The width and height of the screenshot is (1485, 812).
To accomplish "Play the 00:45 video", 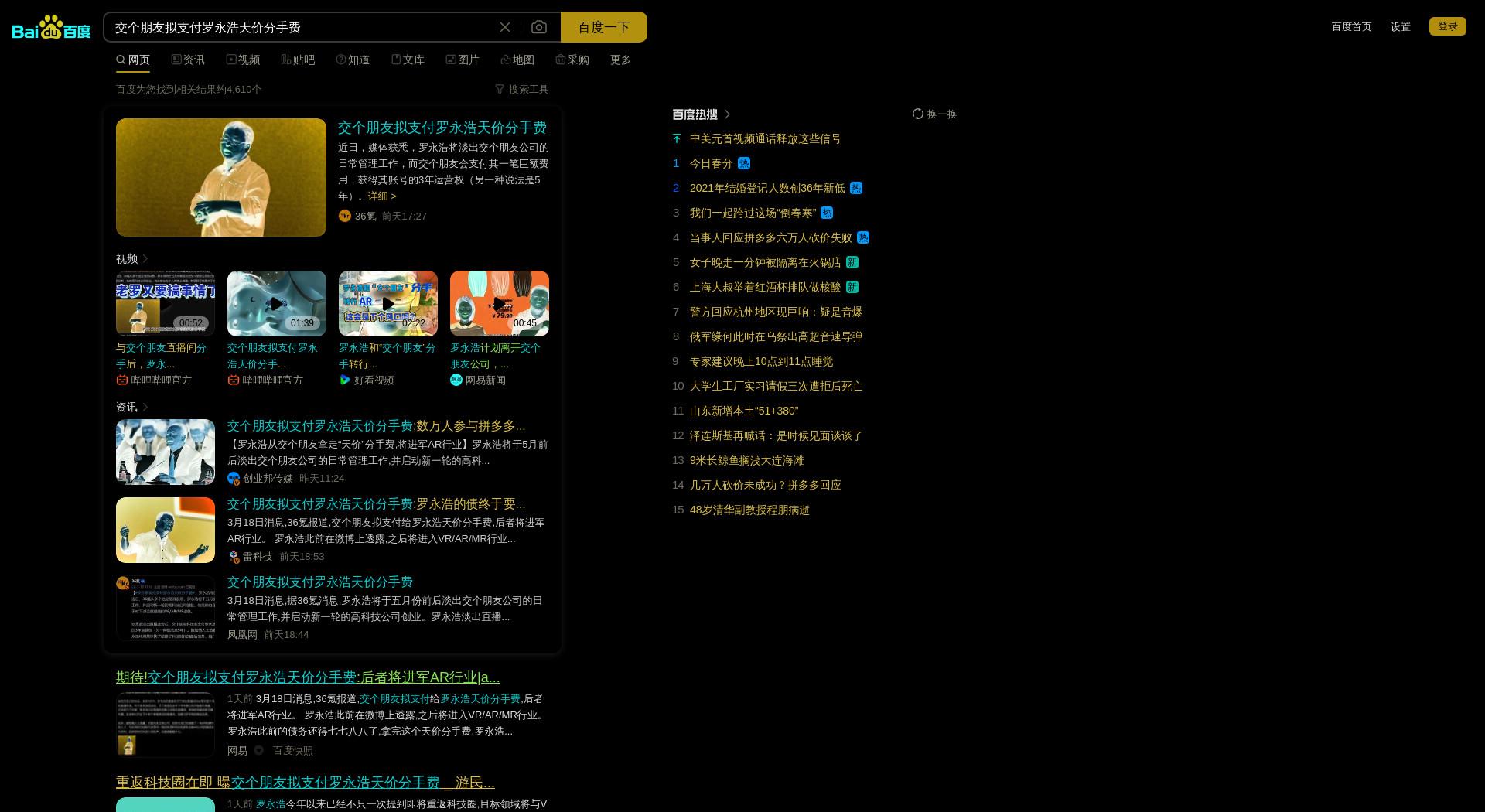I will 500,303.
